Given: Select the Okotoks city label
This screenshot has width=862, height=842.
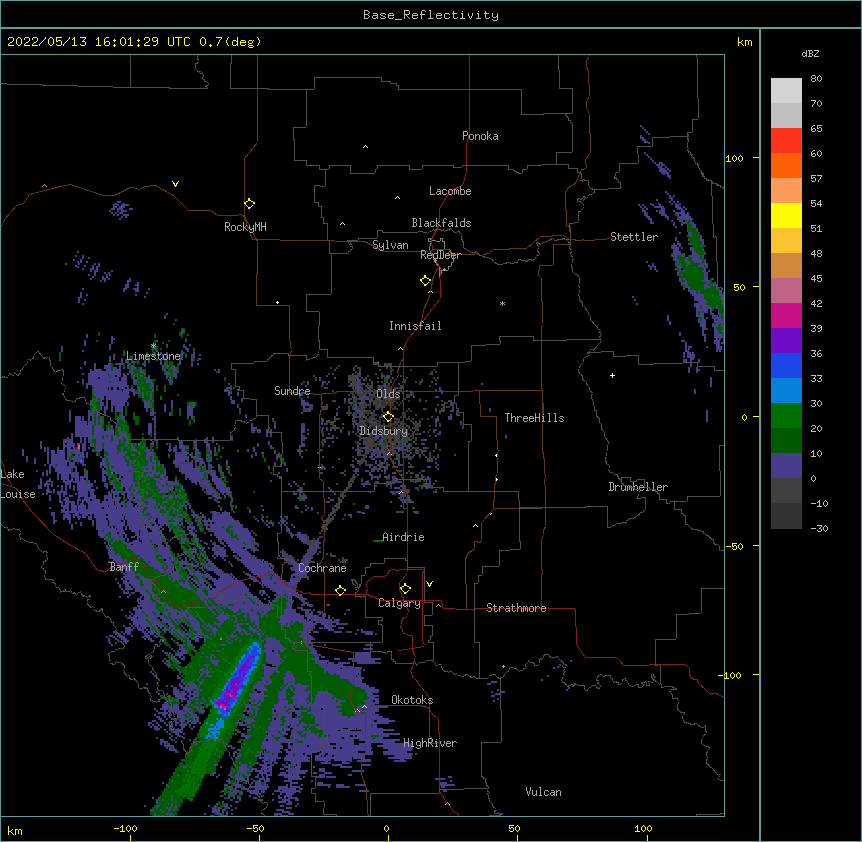Looking at the screenshot, I should [412, 700].
